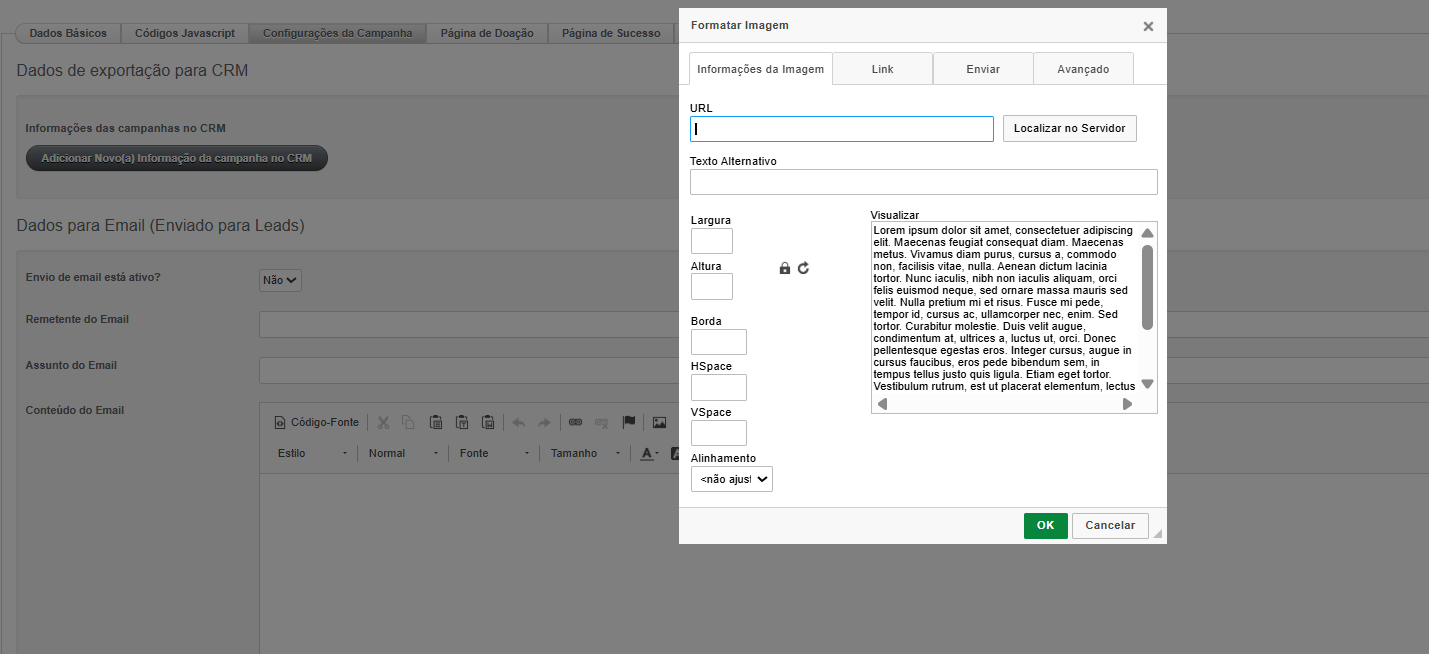Click the 'Conteúdo do Email' label

(75, 410)
